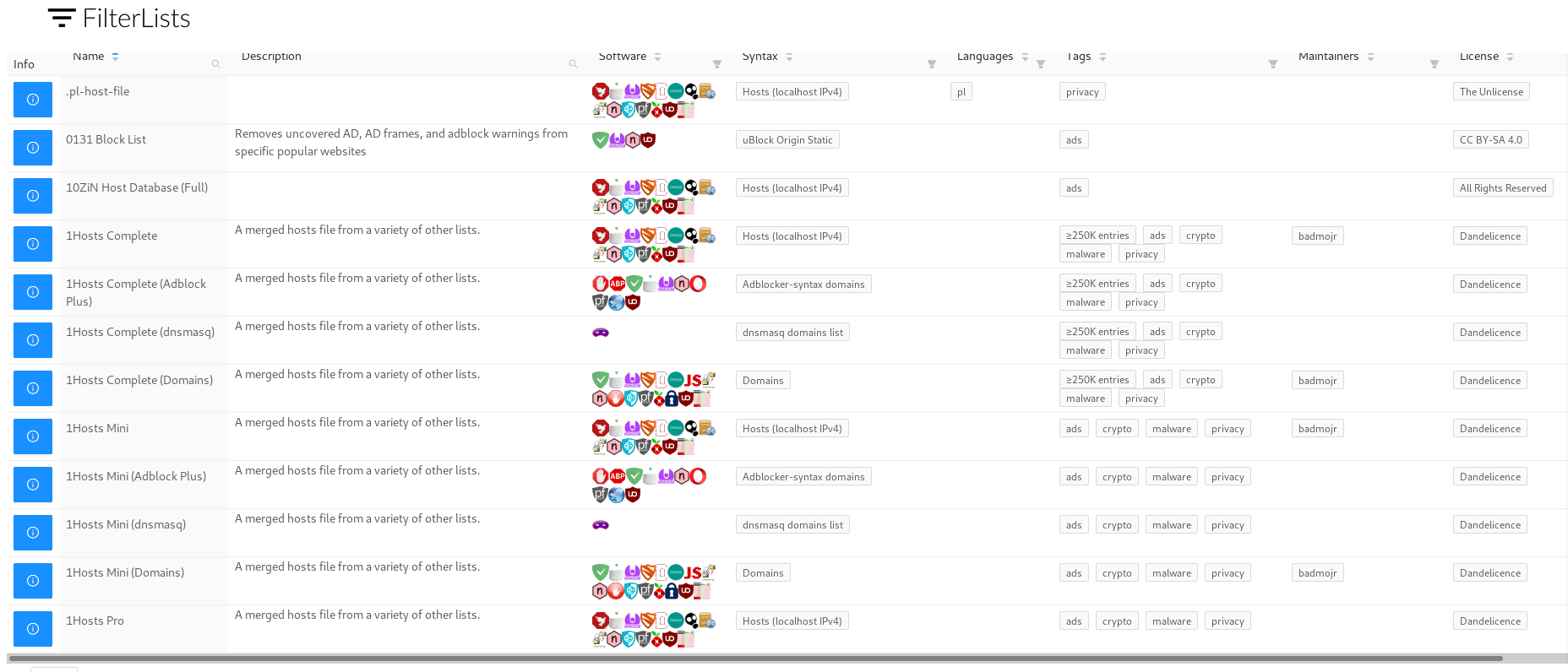1568x672 pixels.
Task: Click AdGuard shield icon in 0131 Block List row
Action: pos(600,140)
